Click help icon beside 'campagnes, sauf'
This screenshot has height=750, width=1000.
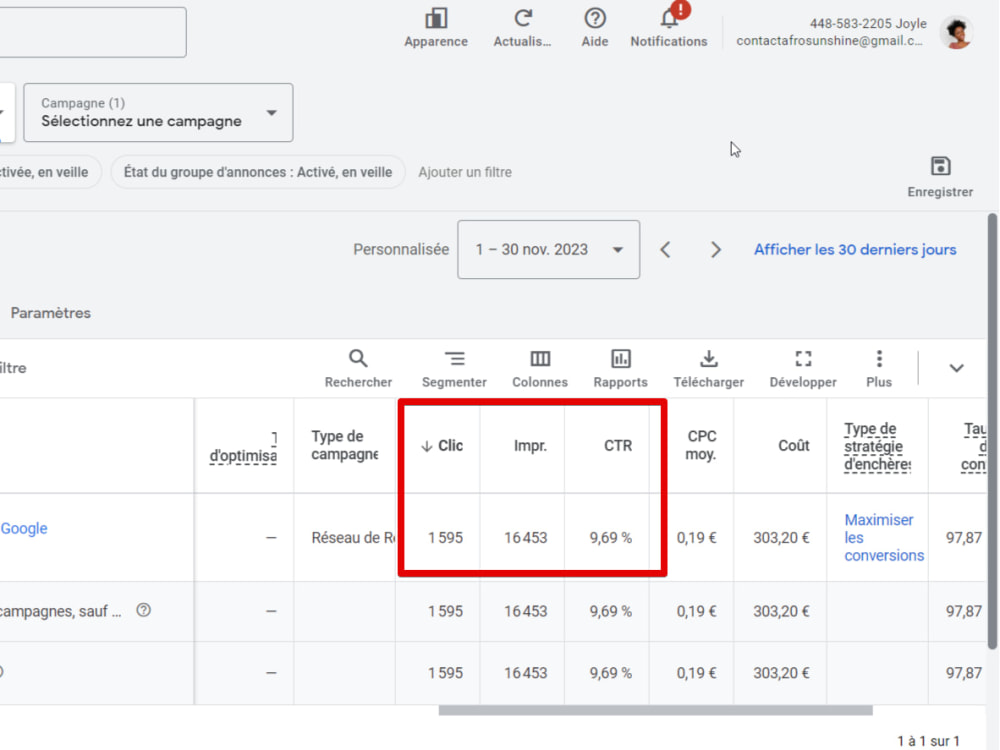tap(143, 610)
